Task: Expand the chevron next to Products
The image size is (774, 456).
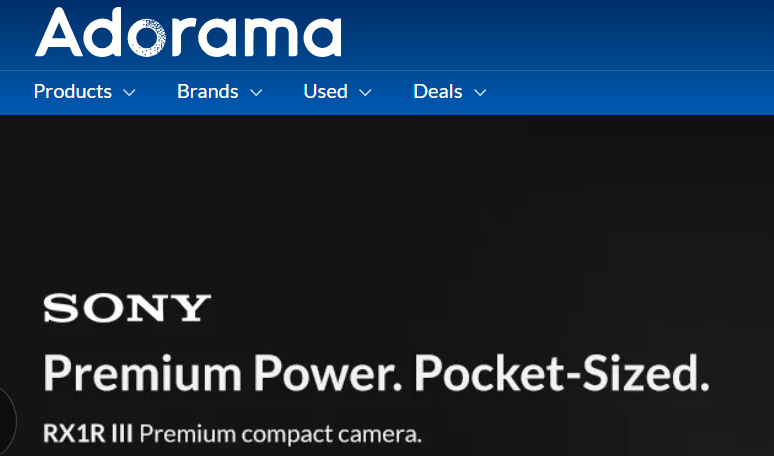Action: [129, 92]
